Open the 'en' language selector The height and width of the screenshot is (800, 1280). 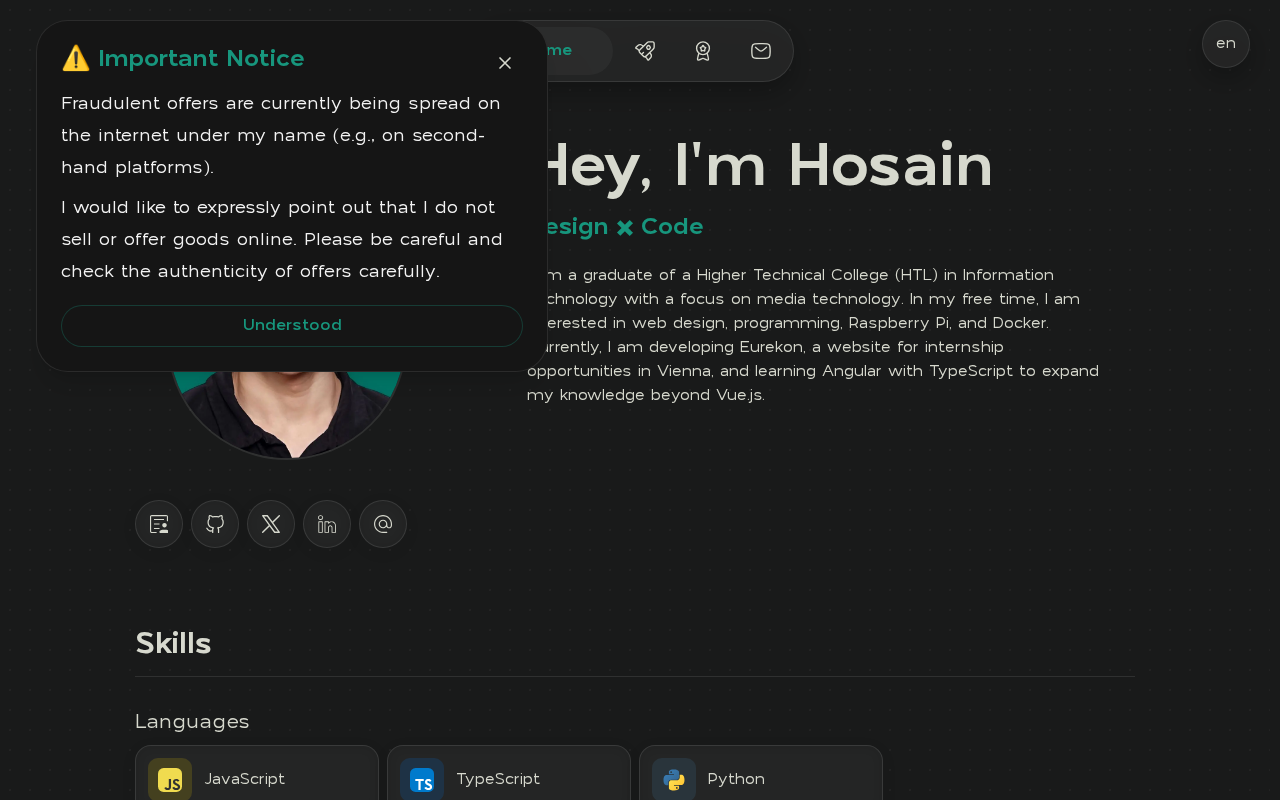tap(1226, 44)
